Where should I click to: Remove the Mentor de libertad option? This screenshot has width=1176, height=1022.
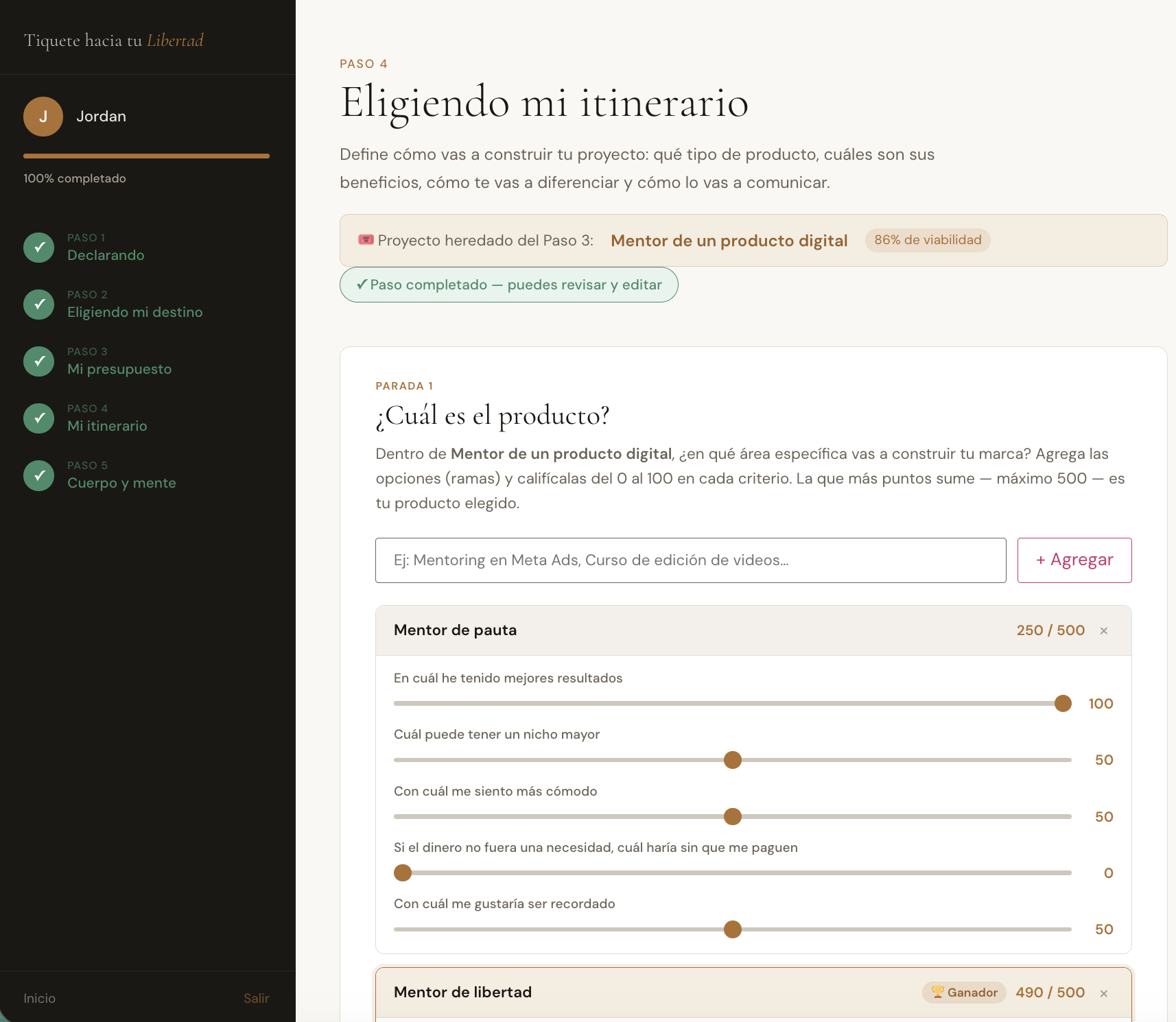click(x=1104, y=993)
